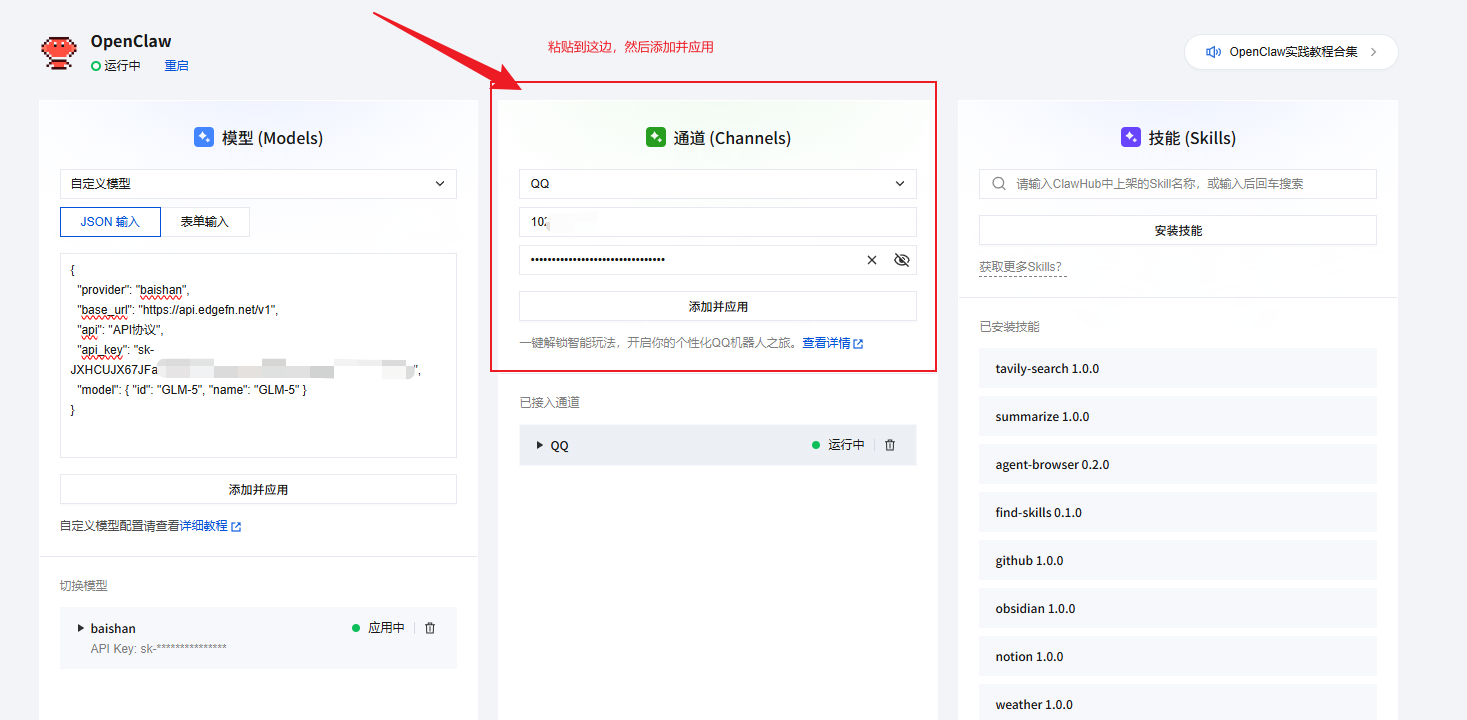Click the QQ app ID input field

pos(717,222)
